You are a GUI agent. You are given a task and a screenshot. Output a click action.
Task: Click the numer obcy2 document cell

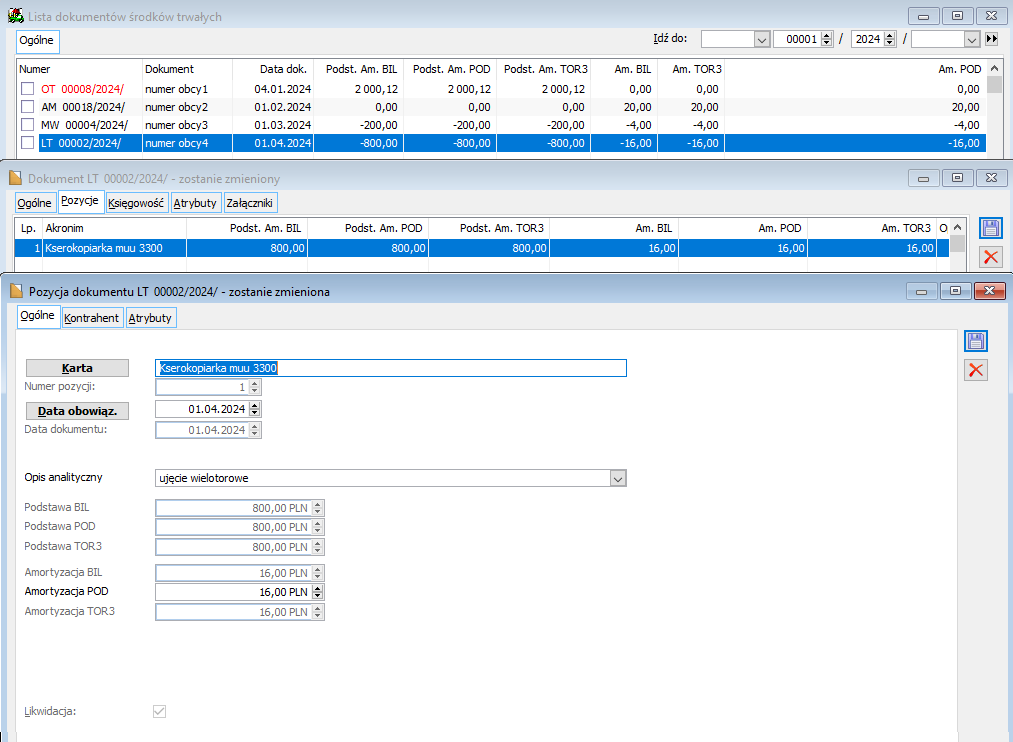[187, 107]
